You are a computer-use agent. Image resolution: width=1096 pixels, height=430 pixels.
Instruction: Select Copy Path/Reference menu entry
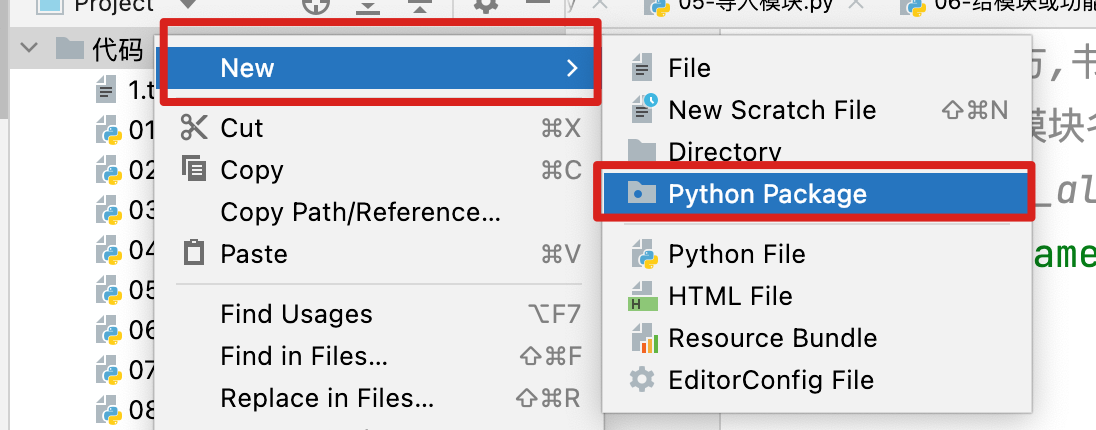(360, 212)
